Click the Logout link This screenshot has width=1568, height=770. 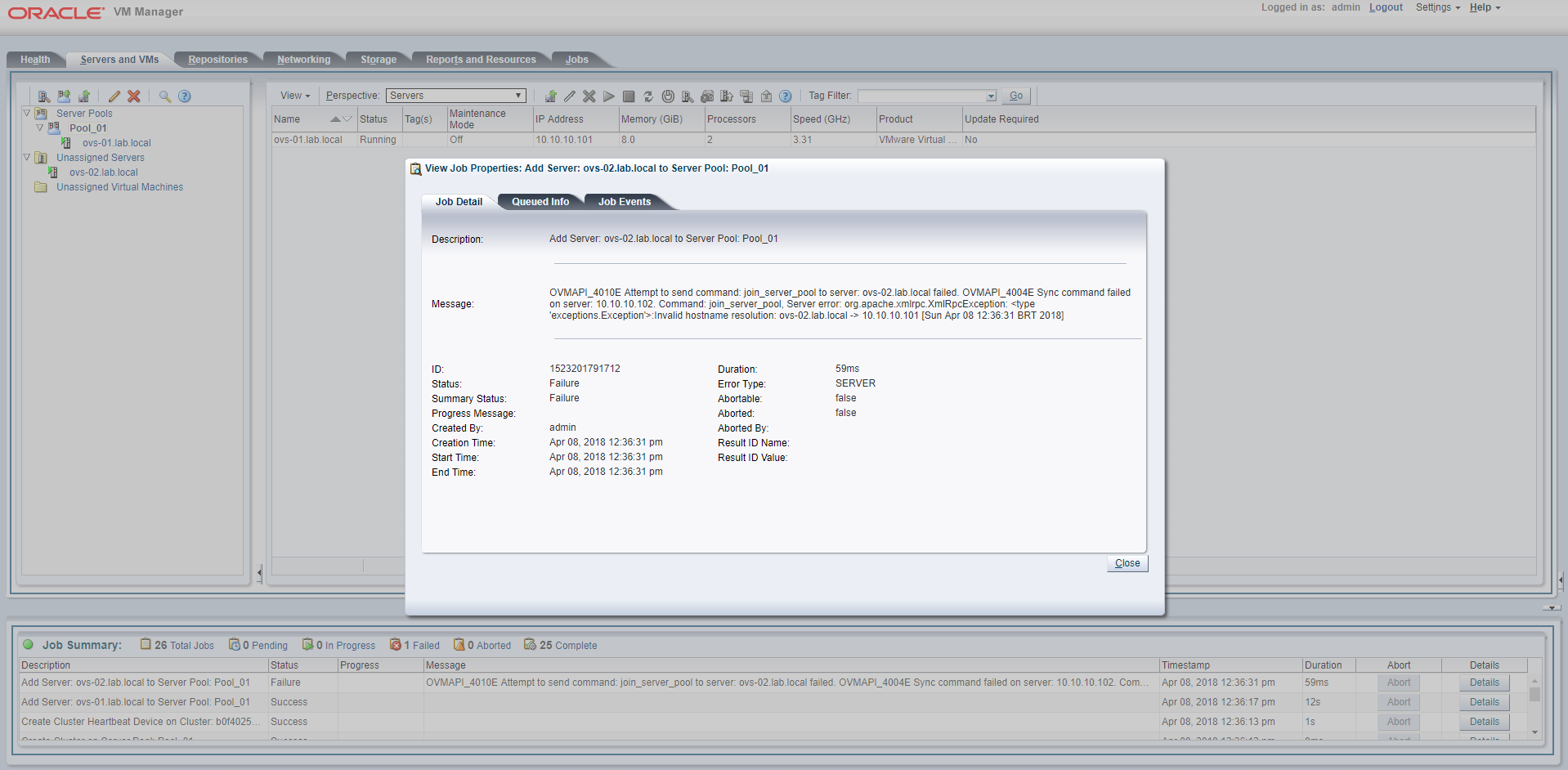1386,7
